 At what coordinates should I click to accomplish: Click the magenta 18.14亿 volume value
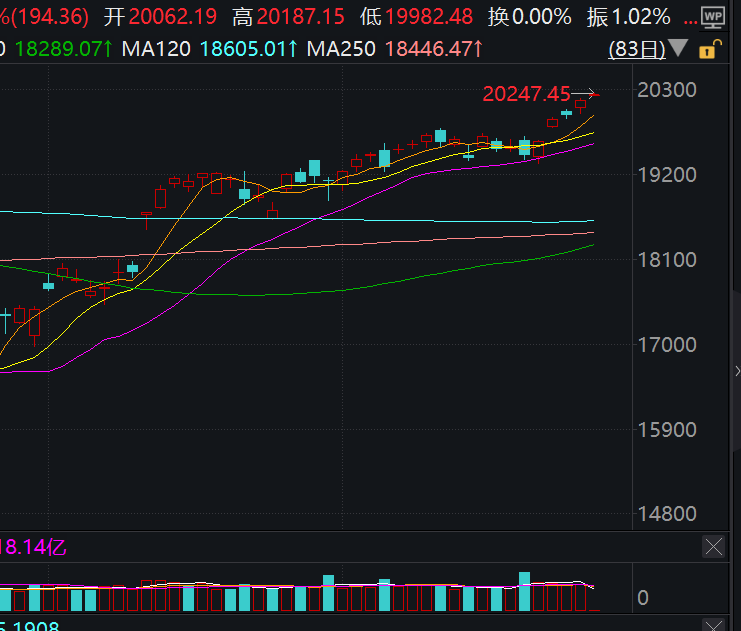pos(33,547)
